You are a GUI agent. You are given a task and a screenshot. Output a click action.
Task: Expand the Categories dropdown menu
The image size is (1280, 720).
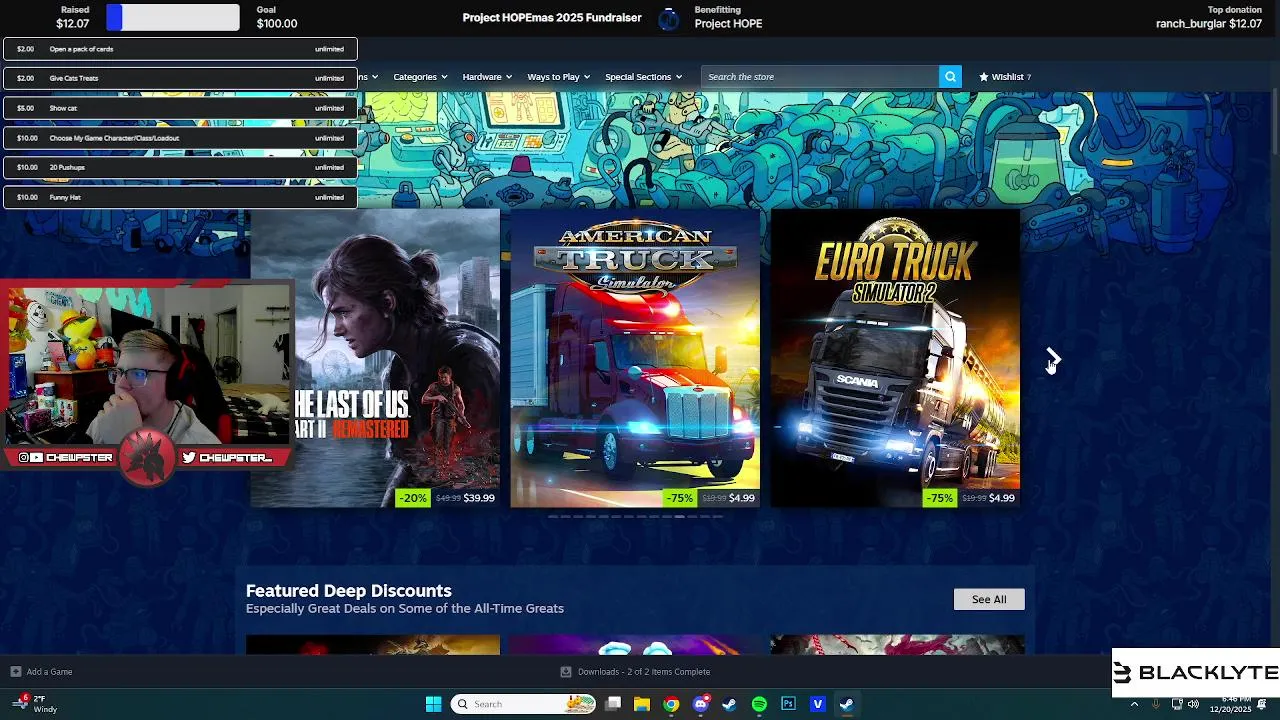pyautogui.click(x=420, y=77)
